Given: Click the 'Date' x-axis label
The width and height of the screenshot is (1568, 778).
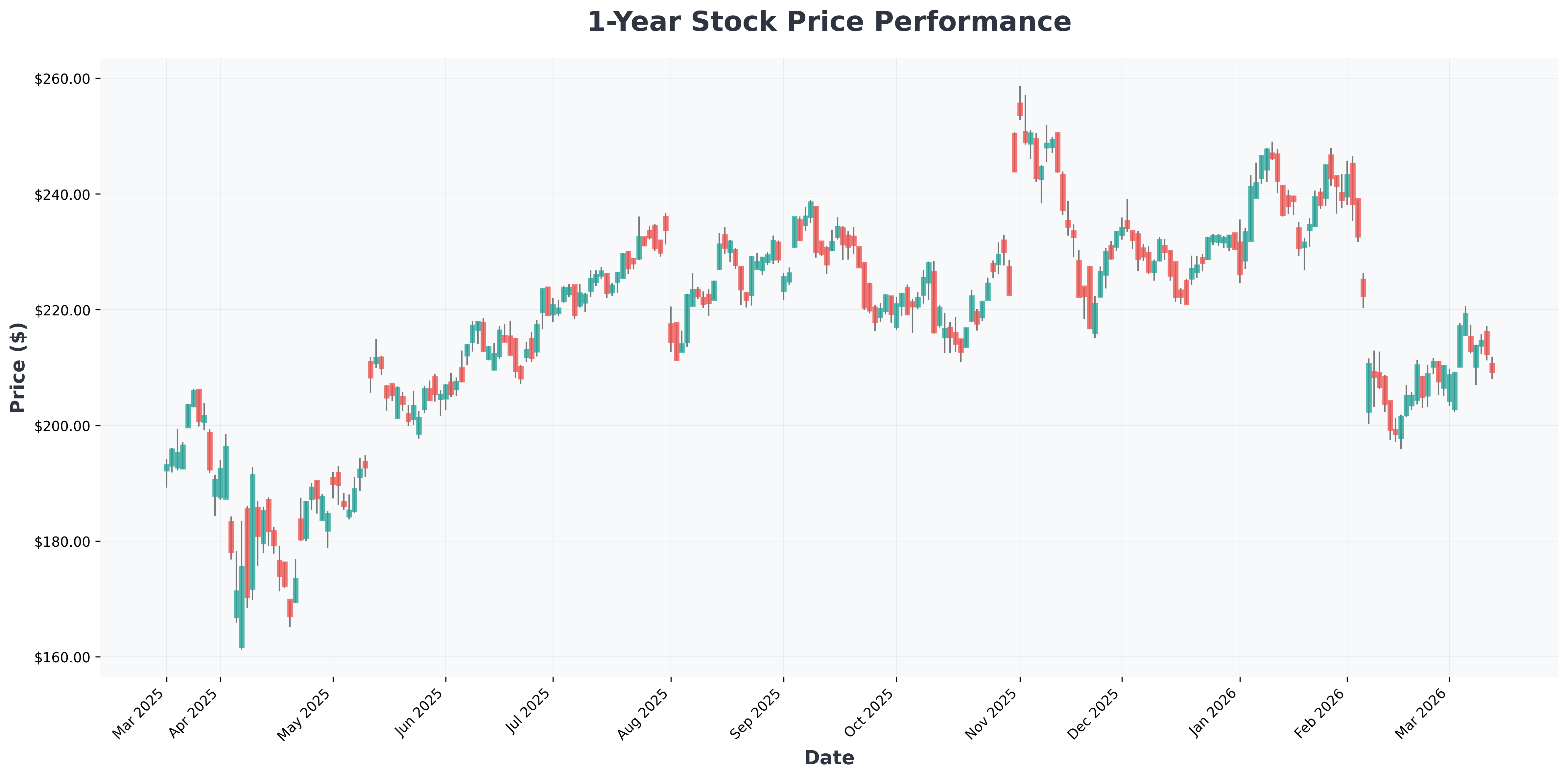Looking at the screenshot, I should (x=828, y=757).
